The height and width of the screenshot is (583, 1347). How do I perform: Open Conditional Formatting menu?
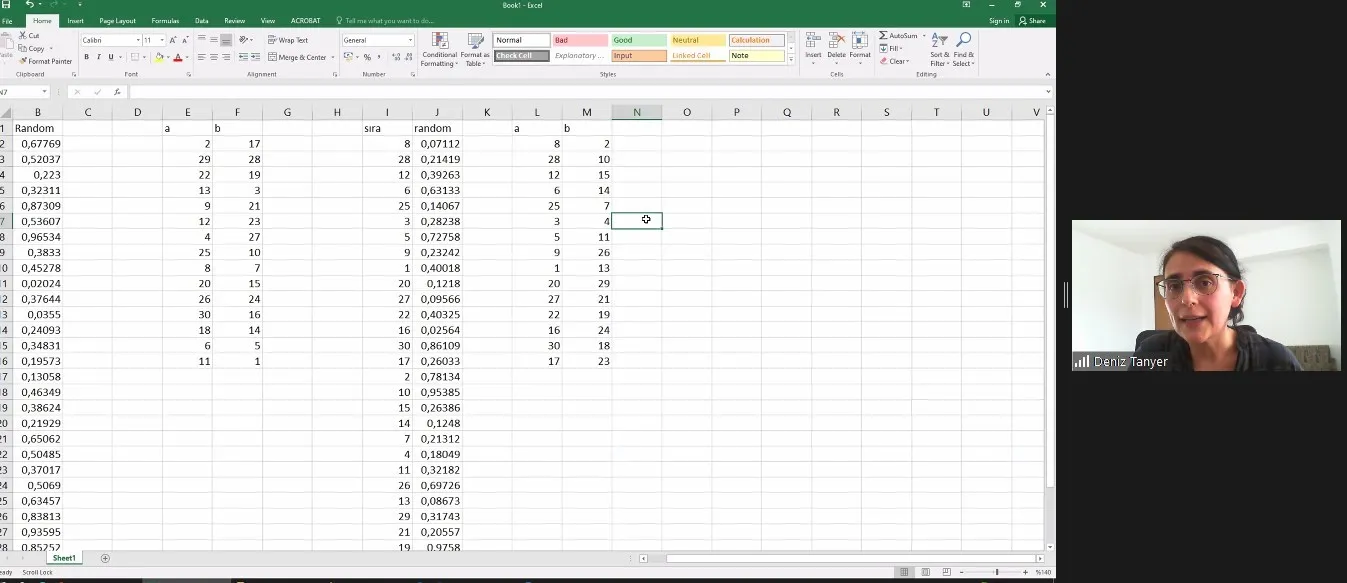pos(439,48)
